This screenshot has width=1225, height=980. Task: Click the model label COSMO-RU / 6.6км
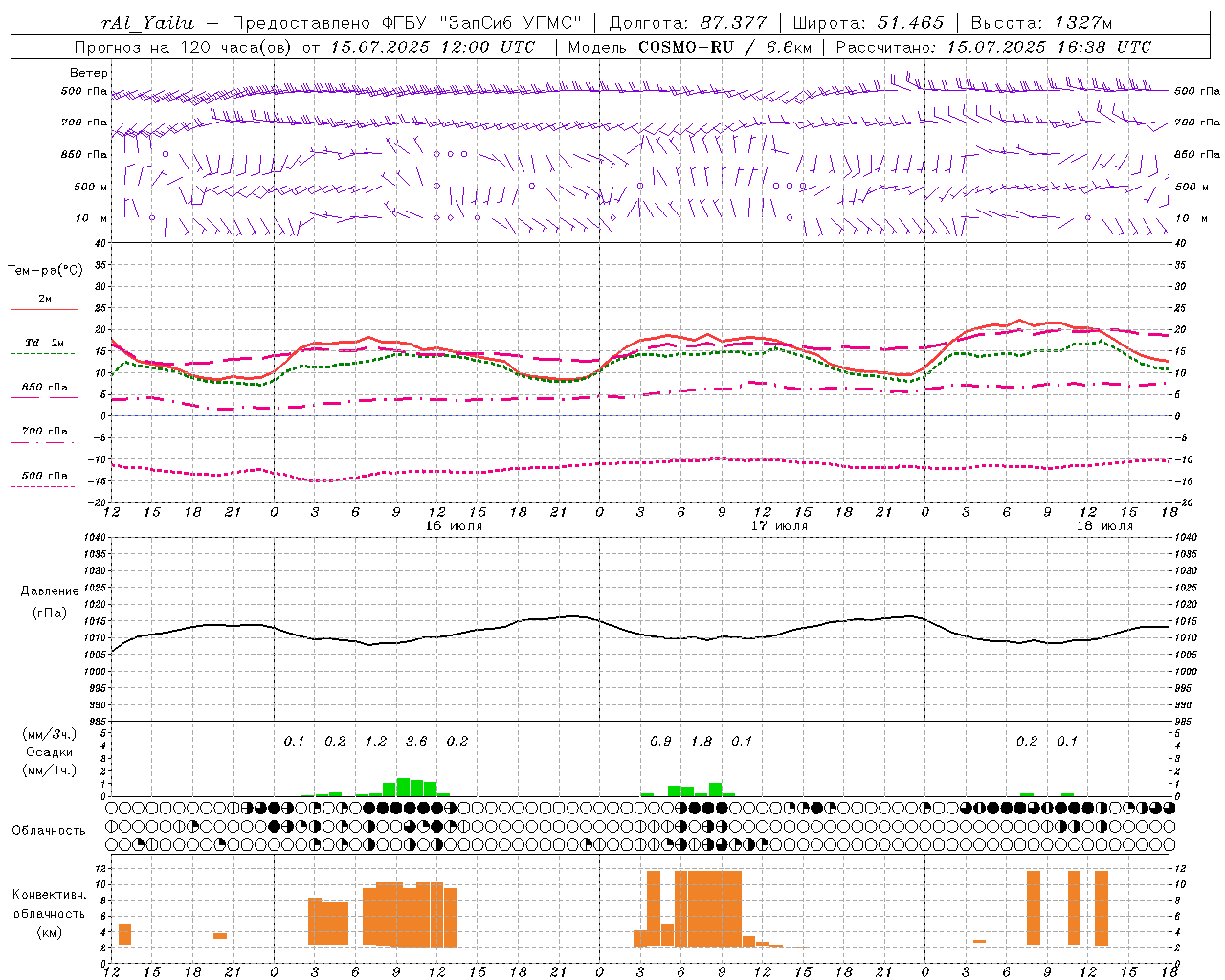[725, 47]
